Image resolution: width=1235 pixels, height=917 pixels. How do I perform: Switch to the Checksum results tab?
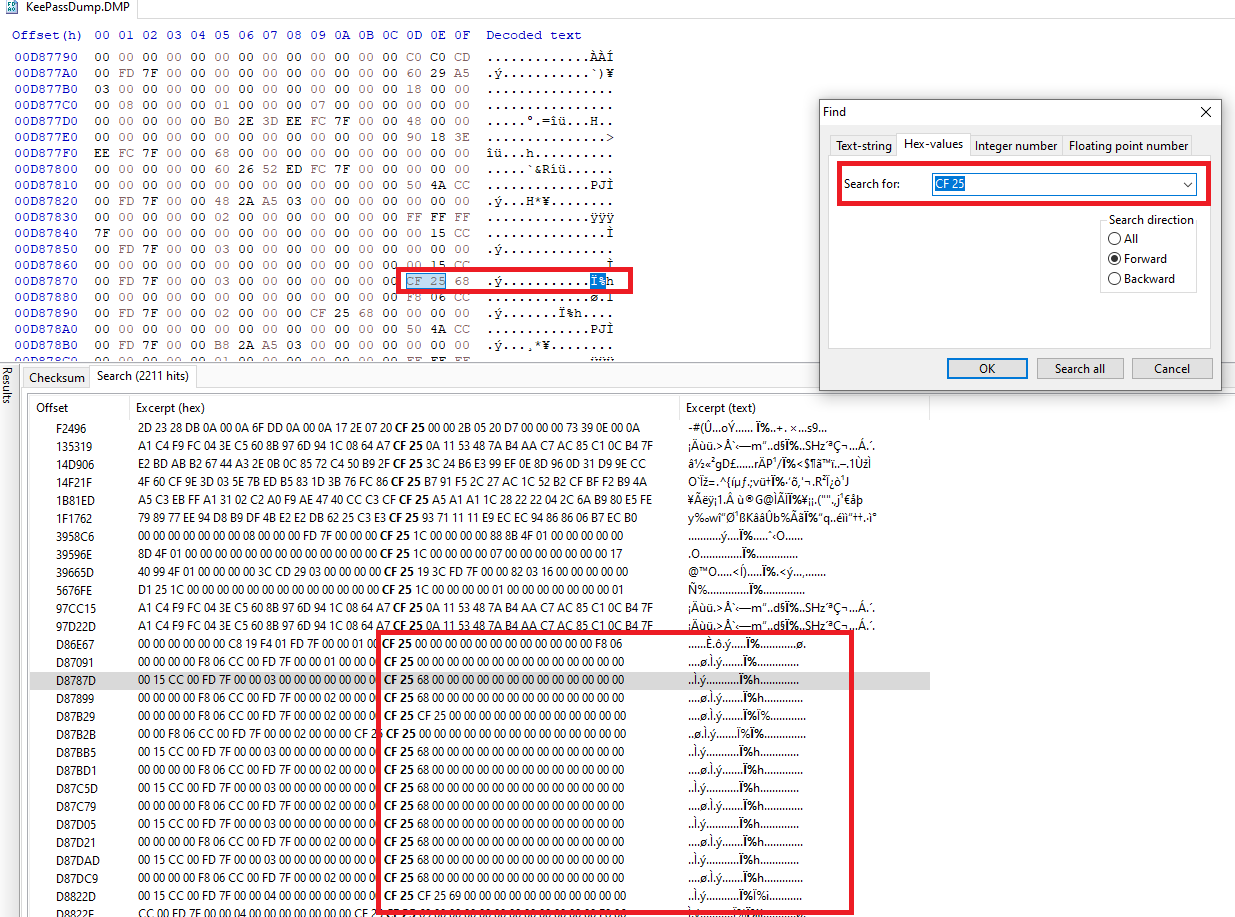point(57,377)
